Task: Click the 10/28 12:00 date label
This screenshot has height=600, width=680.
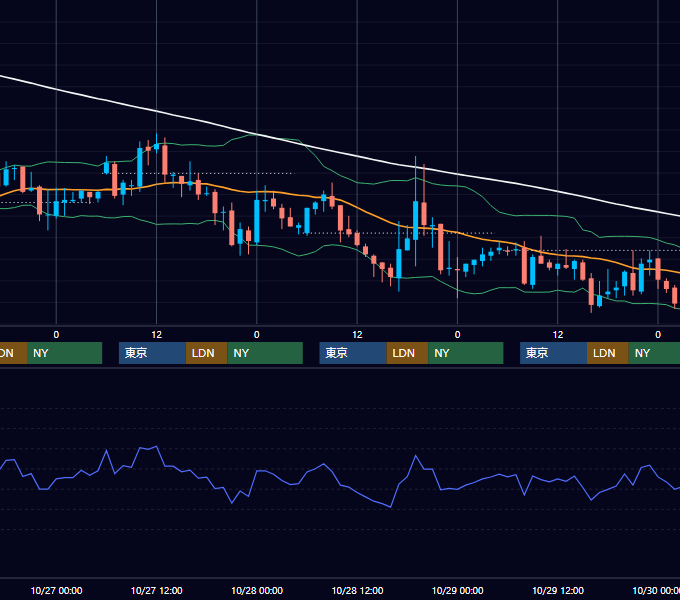Action: [x=357, y=590]
